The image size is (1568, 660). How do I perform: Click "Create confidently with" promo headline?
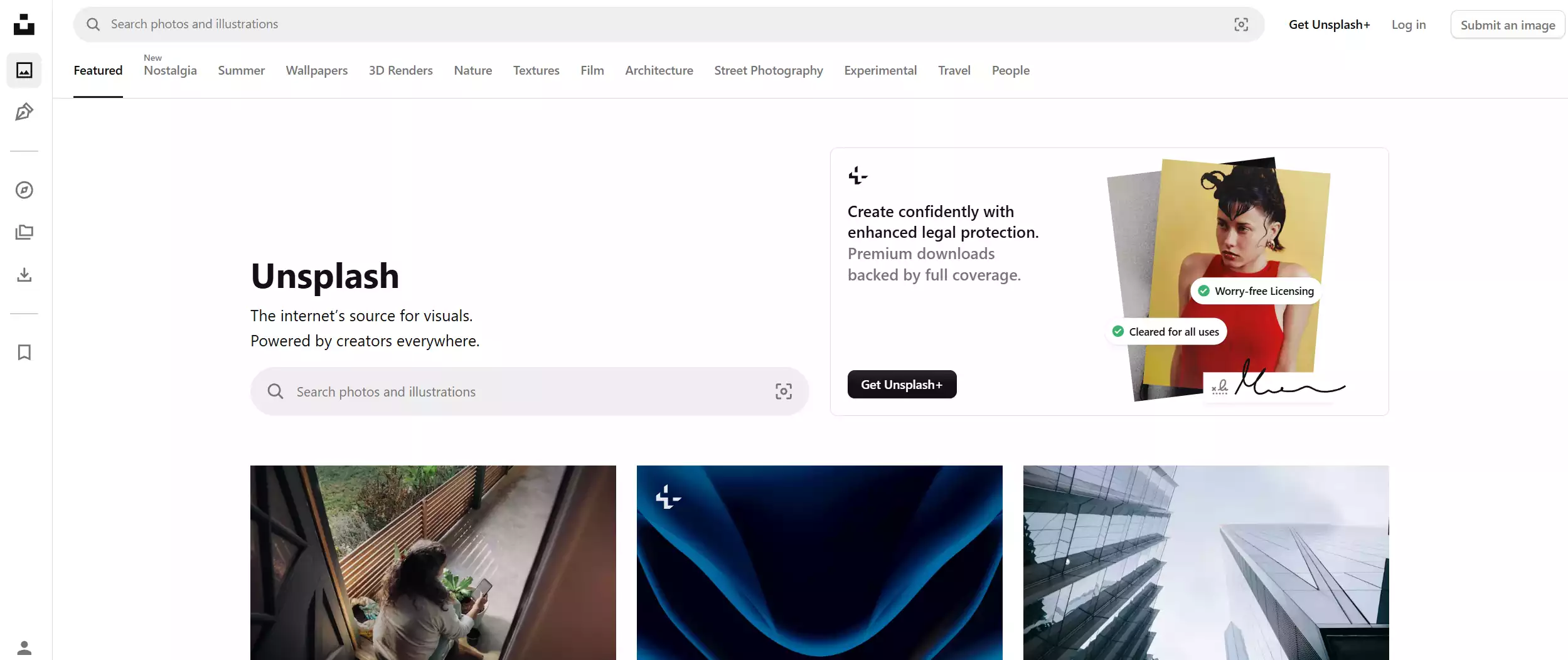(931, 211)
